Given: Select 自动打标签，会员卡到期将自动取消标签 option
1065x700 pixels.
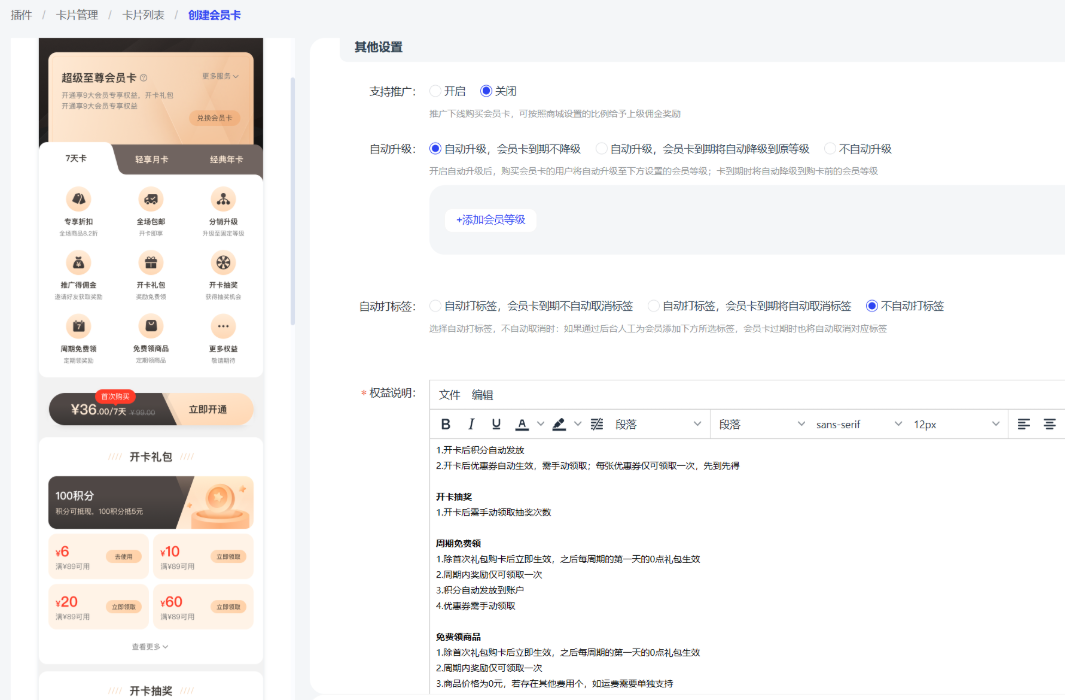Looking at the screenshot, I should click(x=655, y=306).
